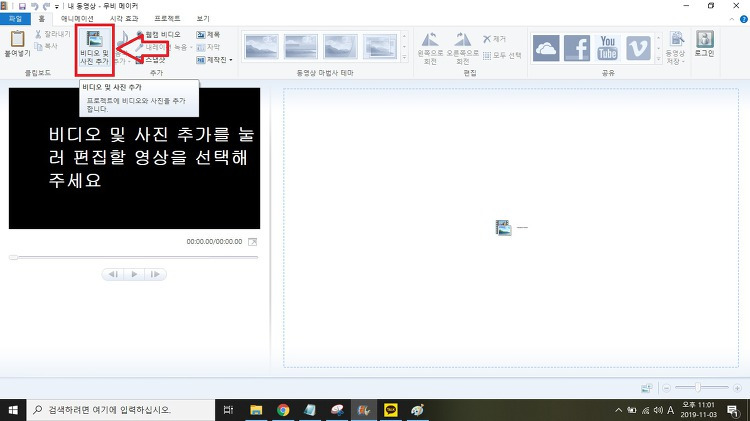Select the fourth AutoMovie theme thumbnail

point(380,46)
